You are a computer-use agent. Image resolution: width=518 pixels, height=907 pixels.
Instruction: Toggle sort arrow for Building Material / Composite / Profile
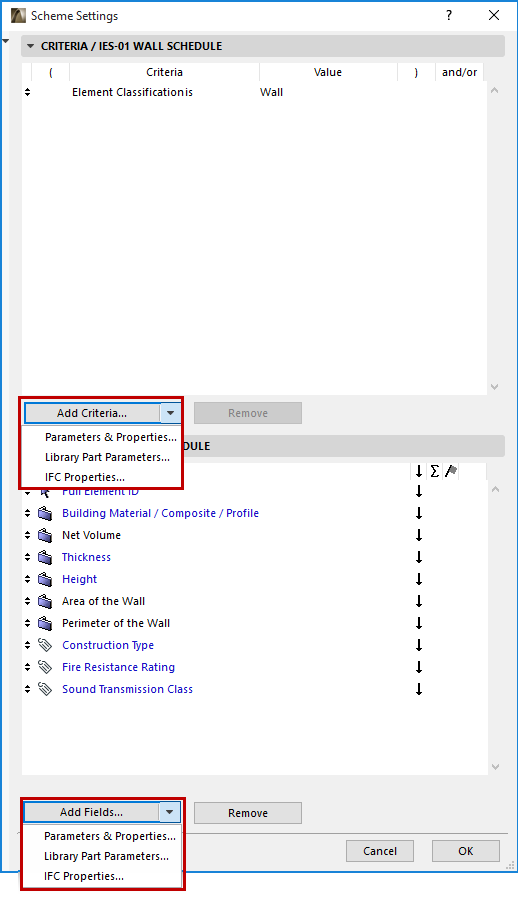coord(419,514)
